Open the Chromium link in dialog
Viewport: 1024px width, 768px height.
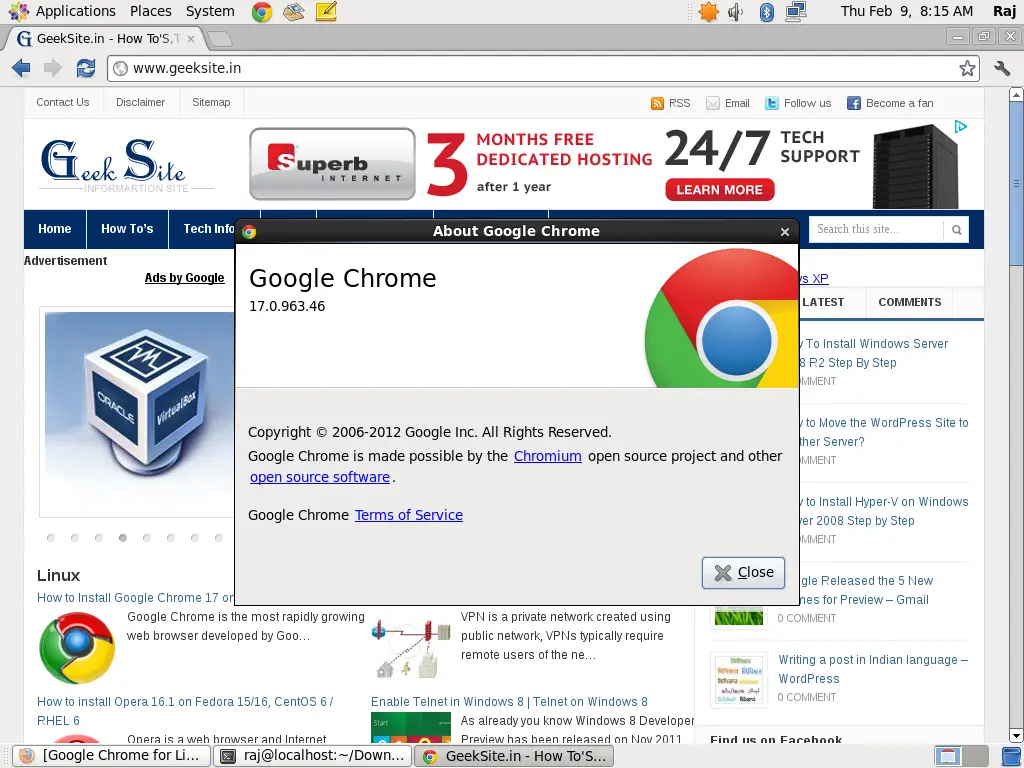click(547, 456)
